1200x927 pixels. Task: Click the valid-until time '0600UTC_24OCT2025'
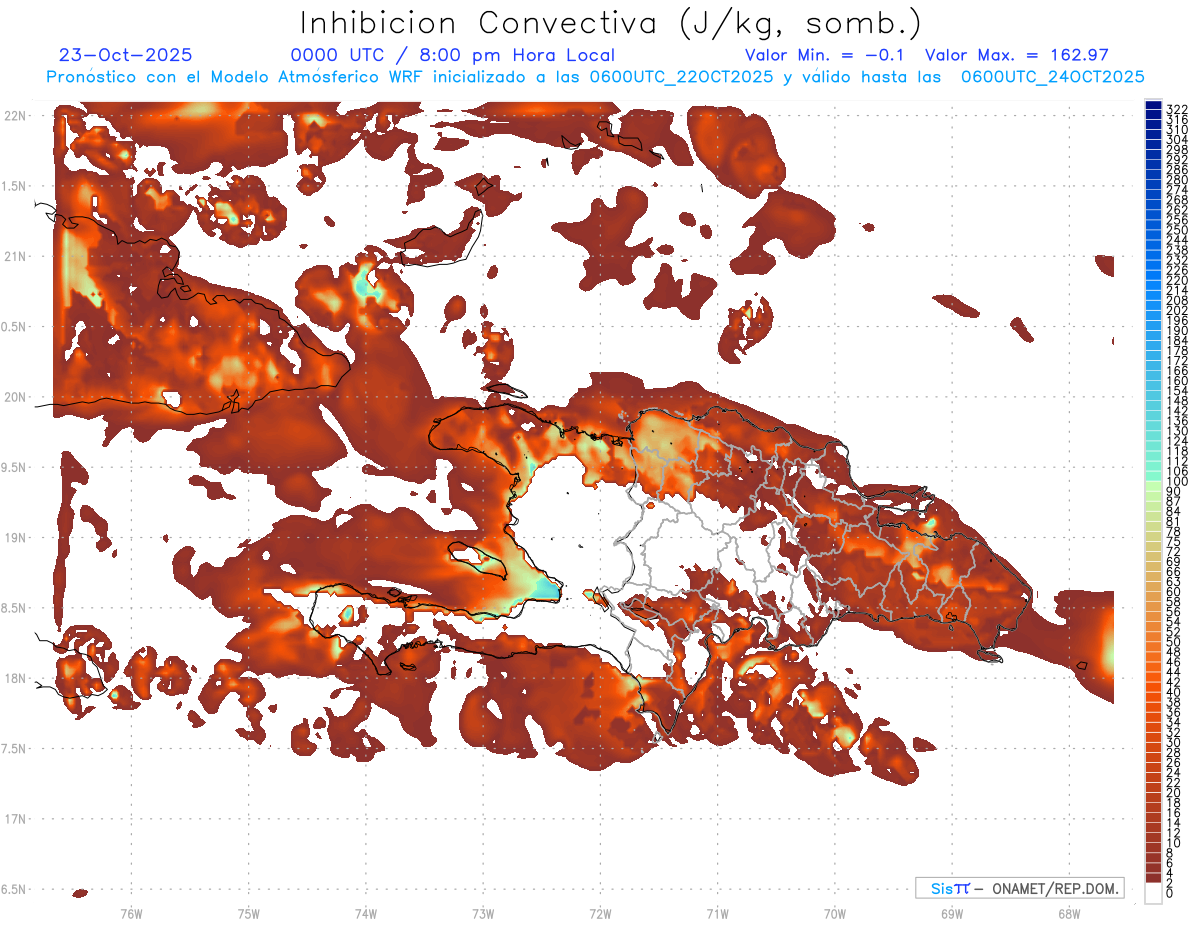[x=1053, y=76]
